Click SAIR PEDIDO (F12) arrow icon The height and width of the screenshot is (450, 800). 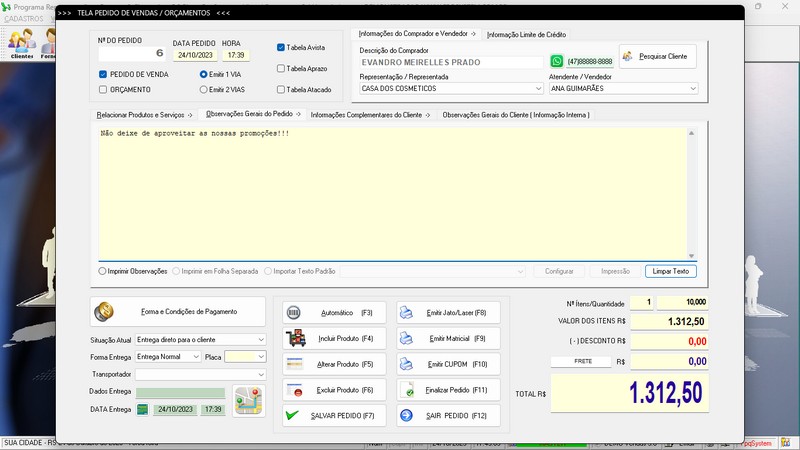point(408,415)
